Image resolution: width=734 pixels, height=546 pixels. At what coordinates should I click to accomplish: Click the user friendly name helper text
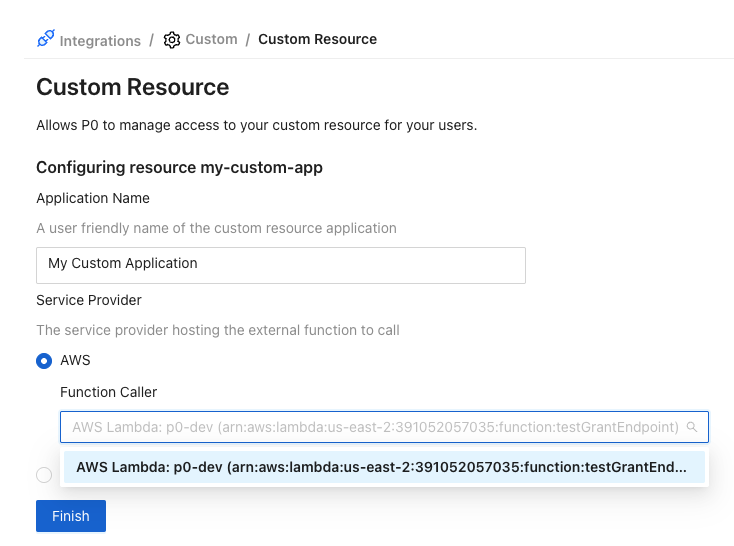coord(216,228)
